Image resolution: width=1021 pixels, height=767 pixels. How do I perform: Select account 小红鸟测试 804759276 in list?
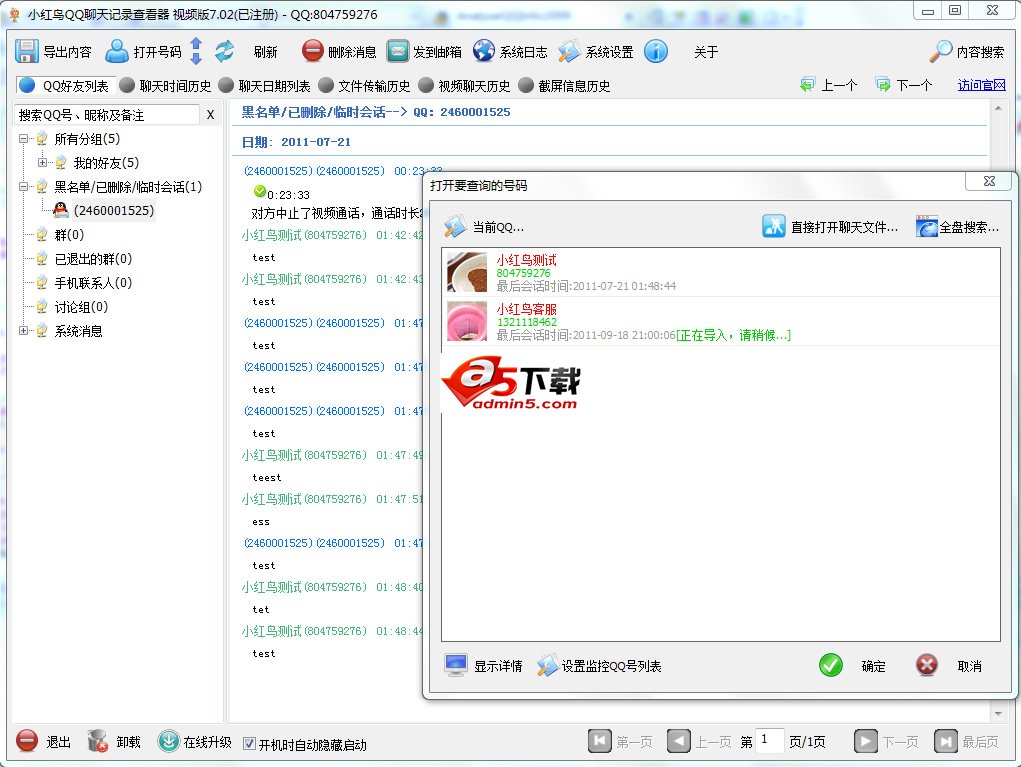pyautogui.click(x=721, y=272)
